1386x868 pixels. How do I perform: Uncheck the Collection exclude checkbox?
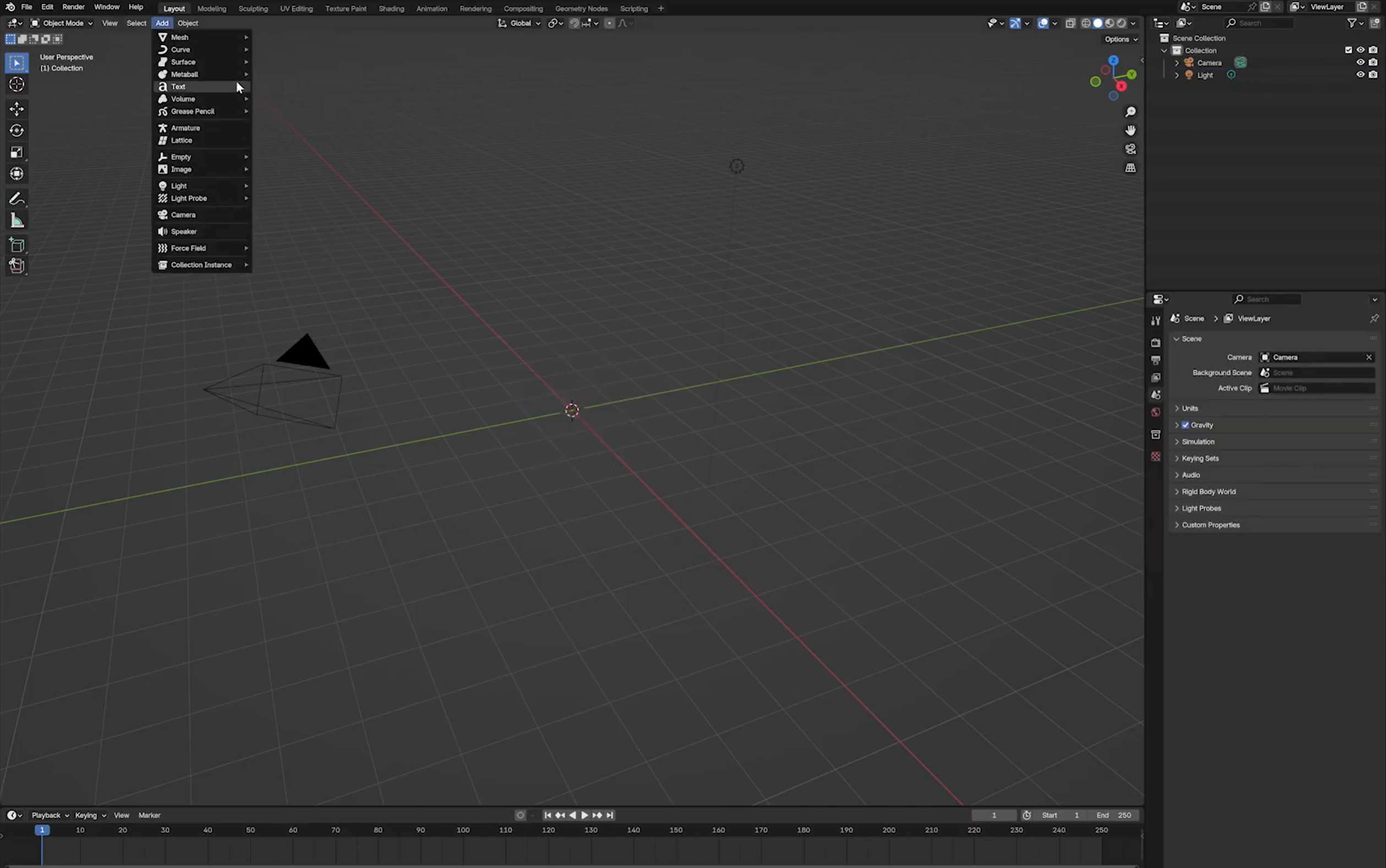(1348, 50)
